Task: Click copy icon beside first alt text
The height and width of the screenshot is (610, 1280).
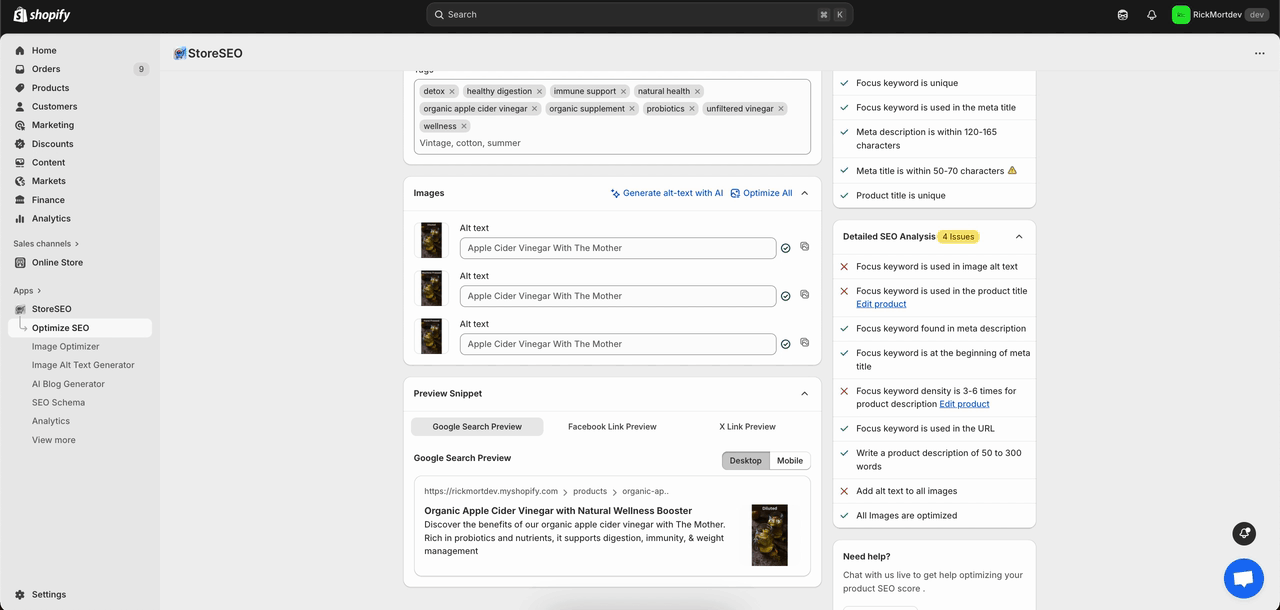Action: [804, 246]
